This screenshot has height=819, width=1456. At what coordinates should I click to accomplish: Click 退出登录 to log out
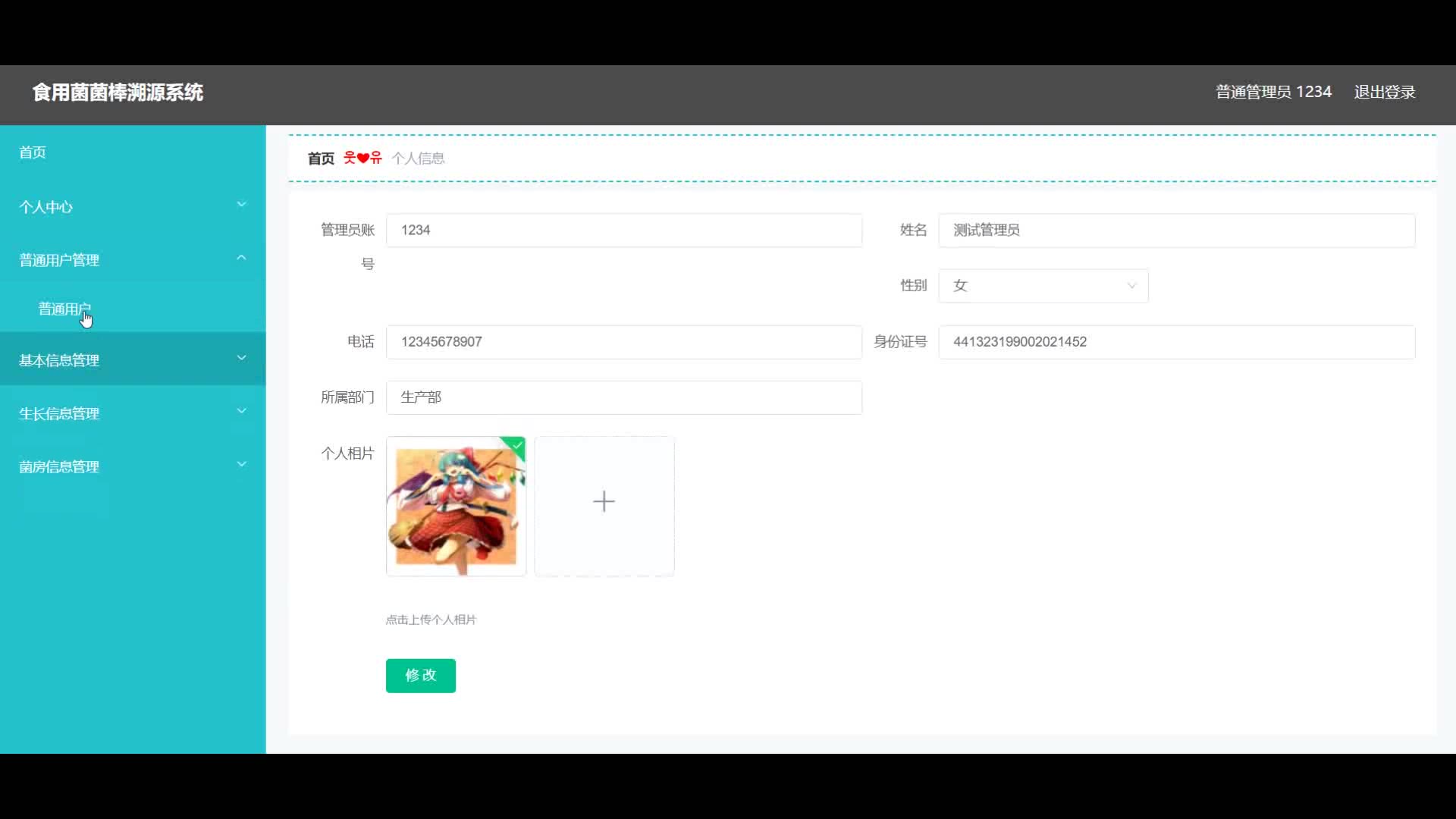pos(1385,92)
